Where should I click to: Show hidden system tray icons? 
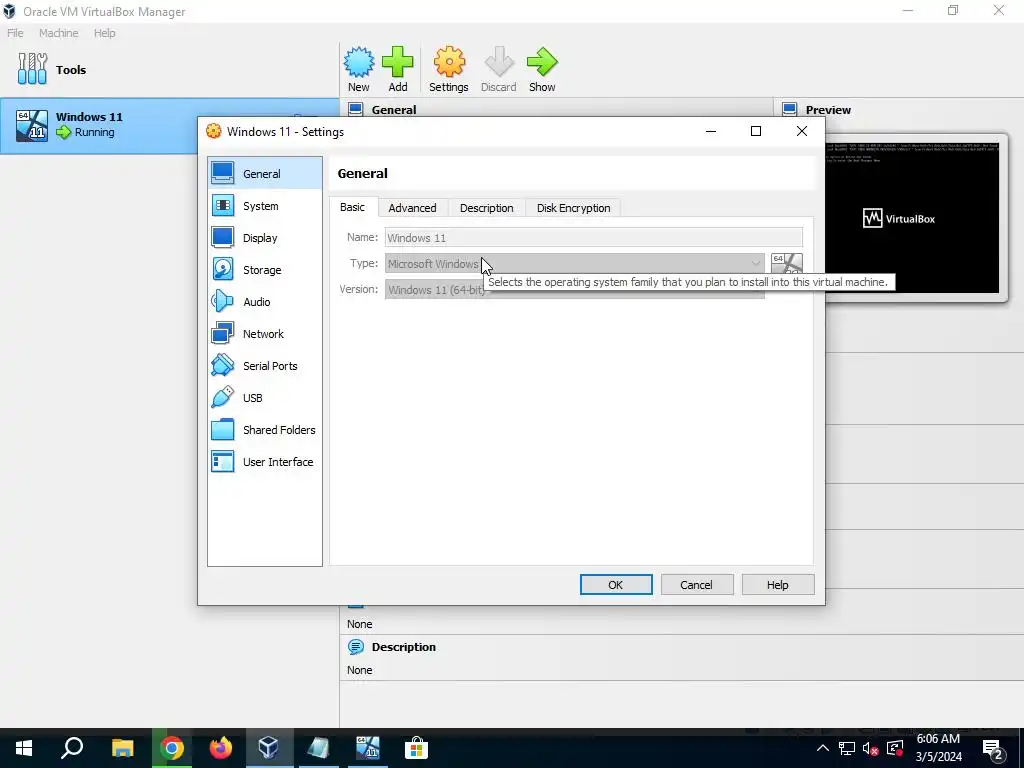(823, 748)
